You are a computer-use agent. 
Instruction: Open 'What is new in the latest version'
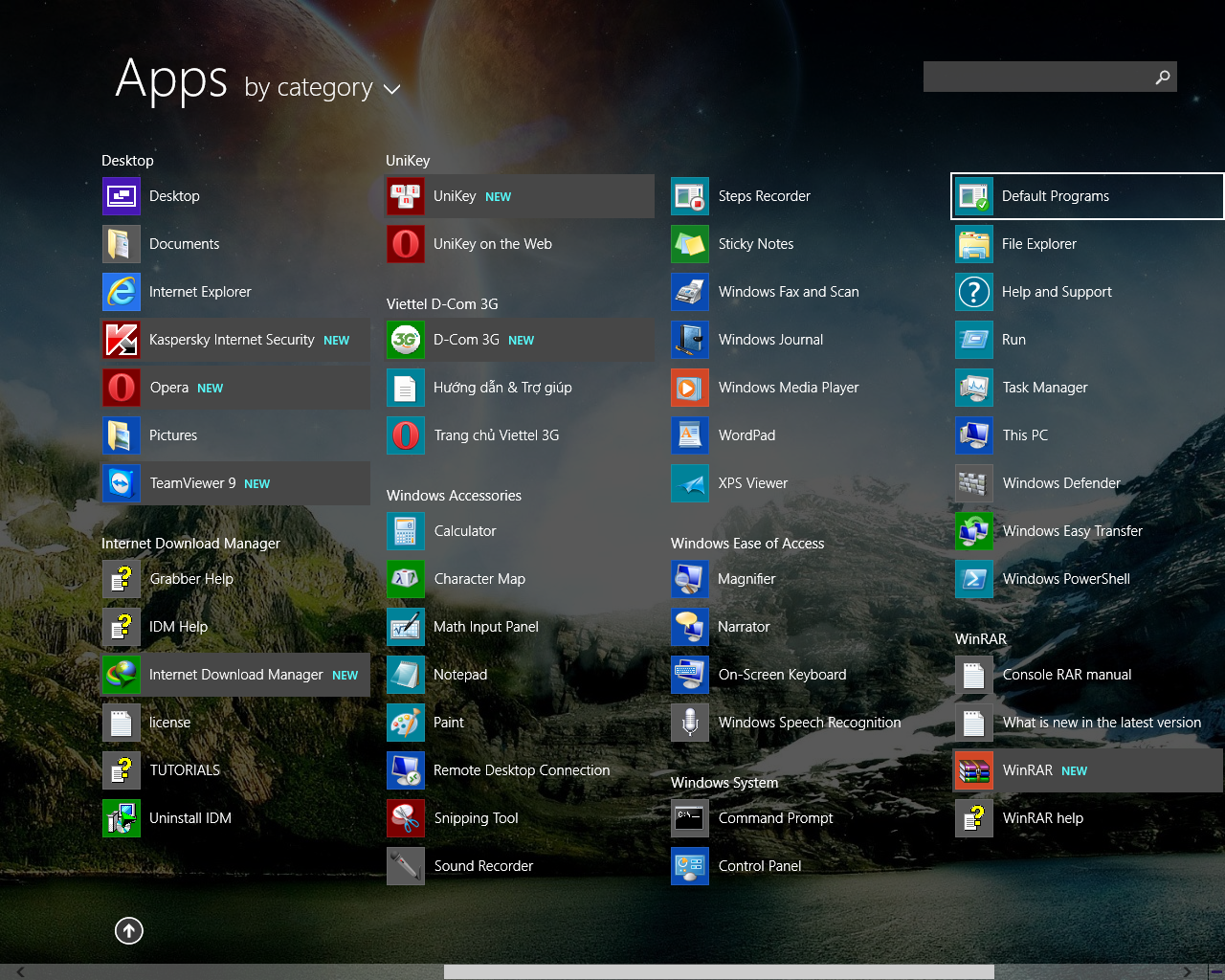coord(1088,723)
